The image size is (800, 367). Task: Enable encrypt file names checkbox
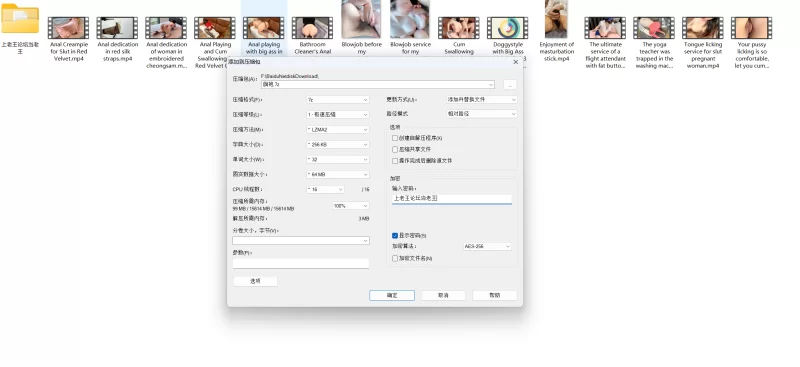[x=395, y=259]
